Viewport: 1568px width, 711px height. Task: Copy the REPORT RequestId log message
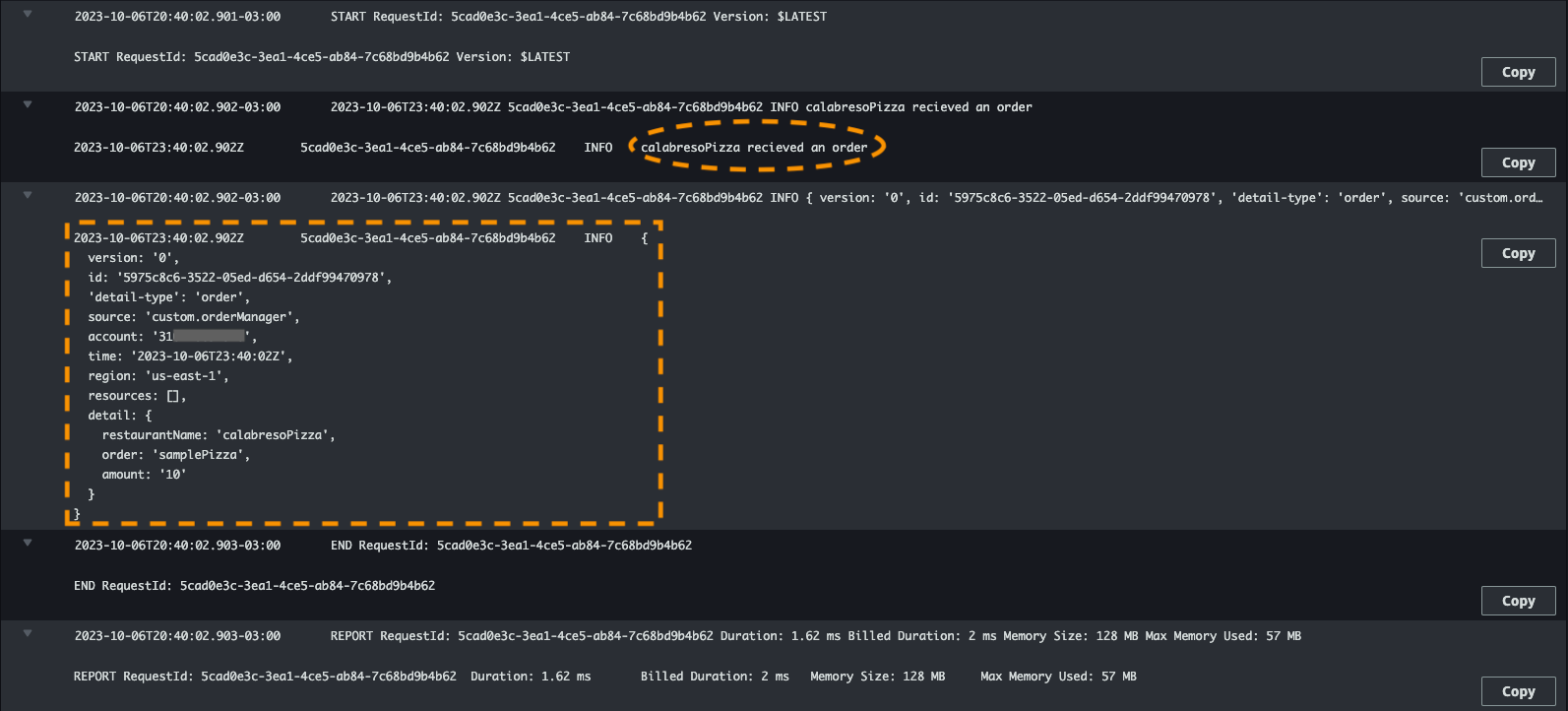click(x=1518, y=691)
